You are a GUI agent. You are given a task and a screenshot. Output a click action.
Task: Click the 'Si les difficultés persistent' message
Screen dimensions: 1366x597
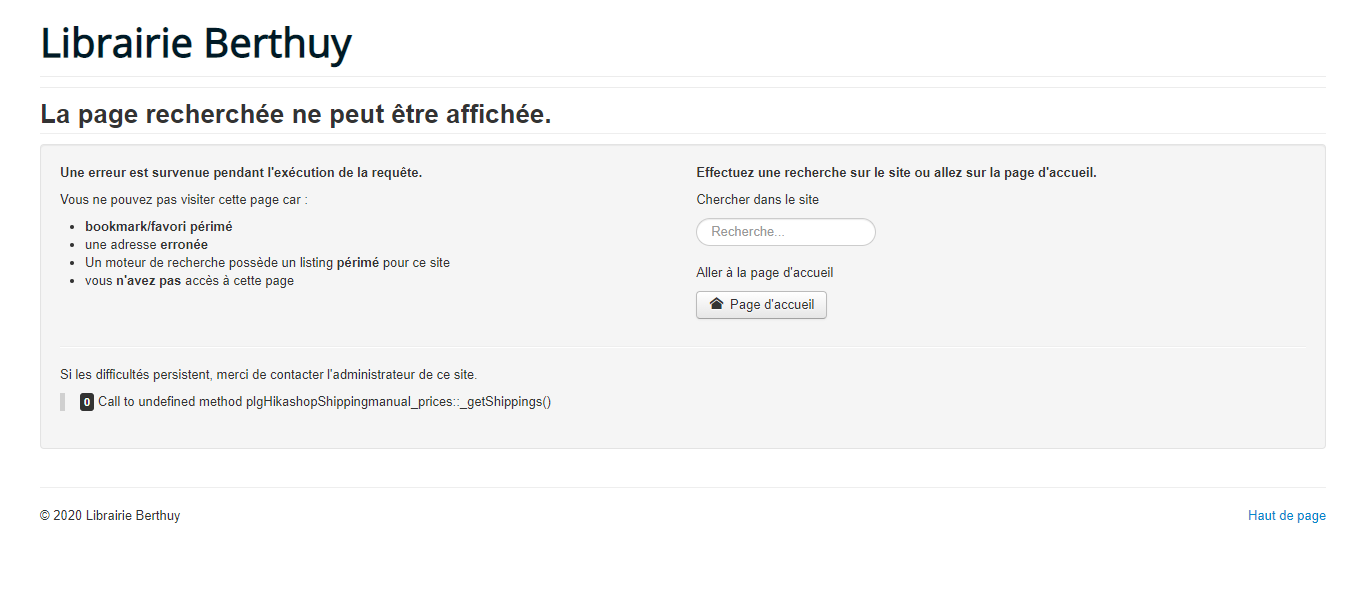coord(268,375)
